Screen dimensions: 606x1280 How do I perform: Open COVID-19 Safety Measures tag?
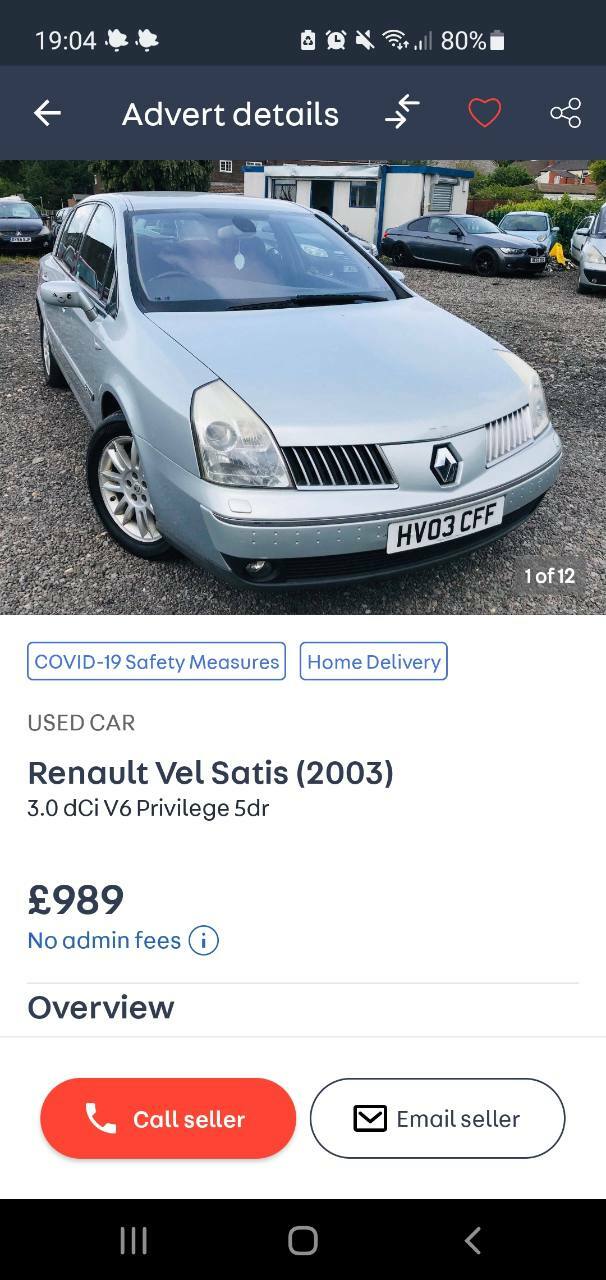156,661
